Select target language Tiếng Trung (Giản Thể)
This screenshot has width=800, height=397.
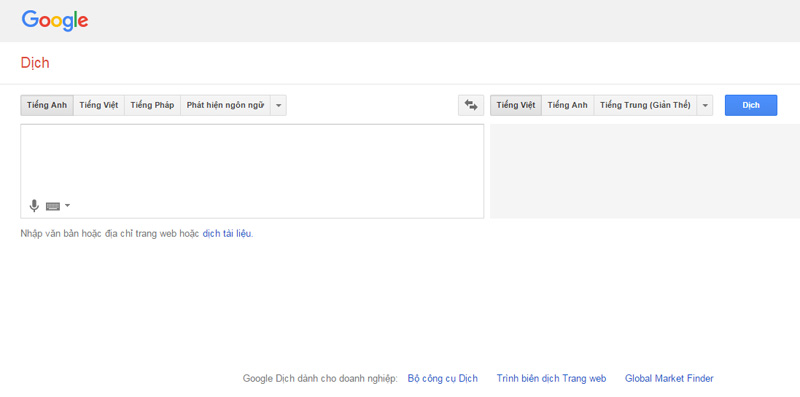pos(645,105)
